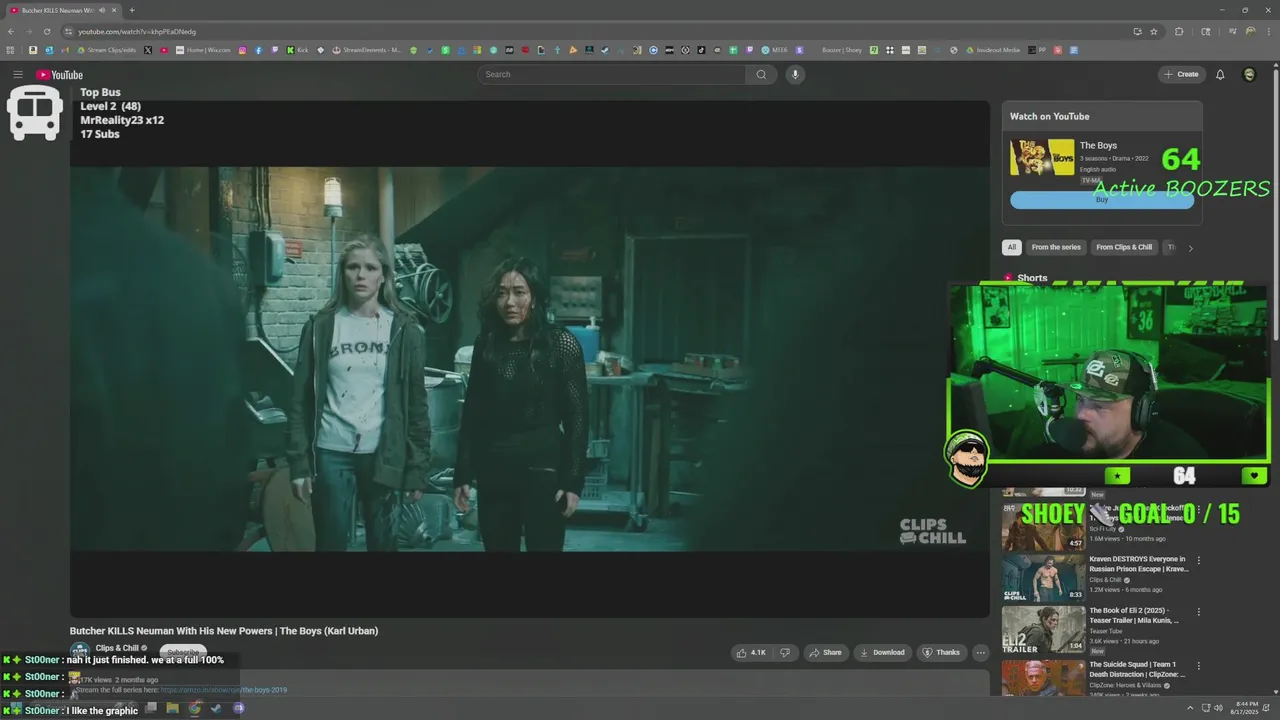Click the browser address bar URL

point(137,31)
